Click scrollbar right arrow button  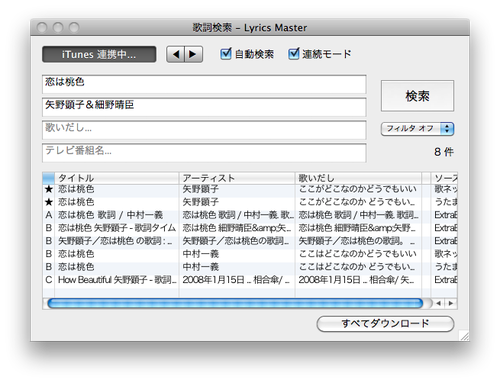(x=451, y=303)
